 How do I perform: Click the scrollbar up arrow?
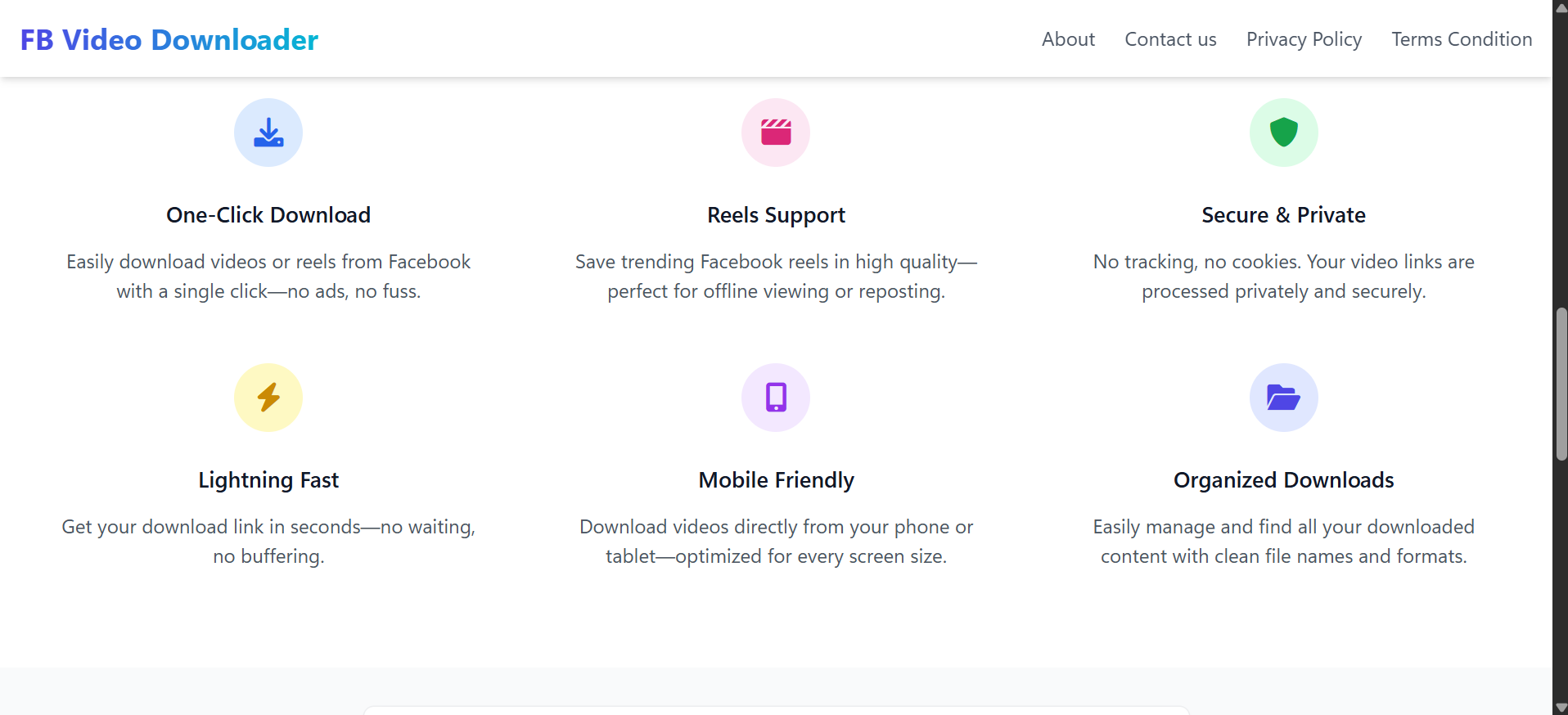(x=1561, y=7)
